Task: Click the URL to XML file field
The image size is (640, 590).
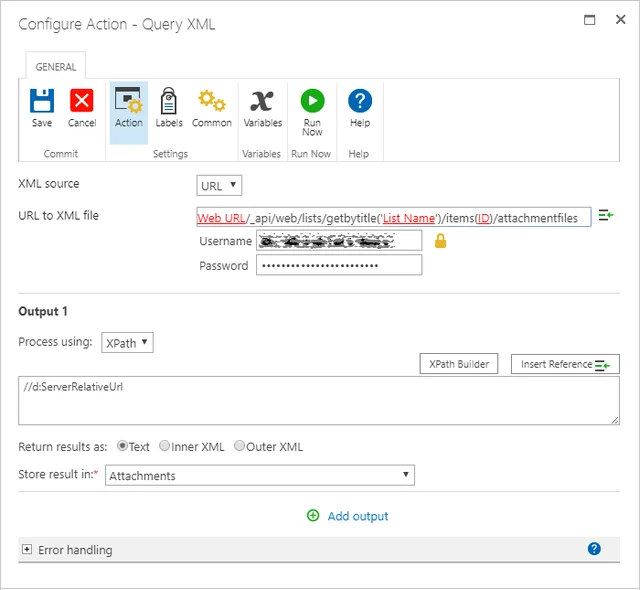Action: [393, 217]
